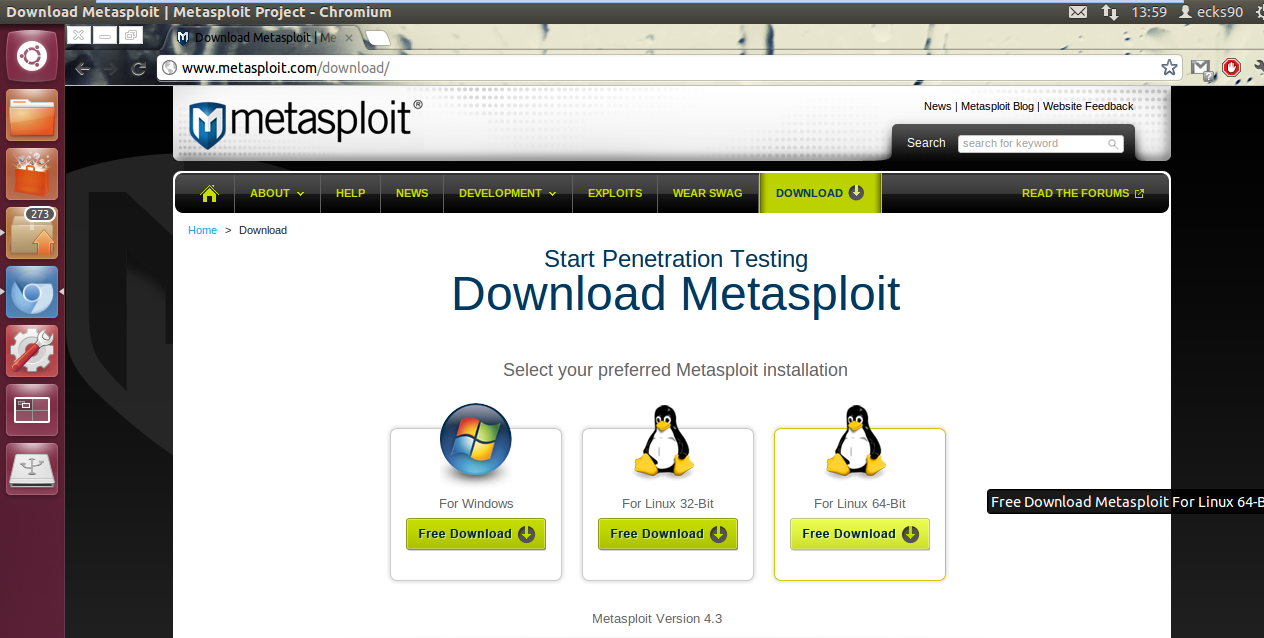Open the Gmail checker extension icon
The width and height of the screenshot is (1264, 638).
tap(1201, 68)
